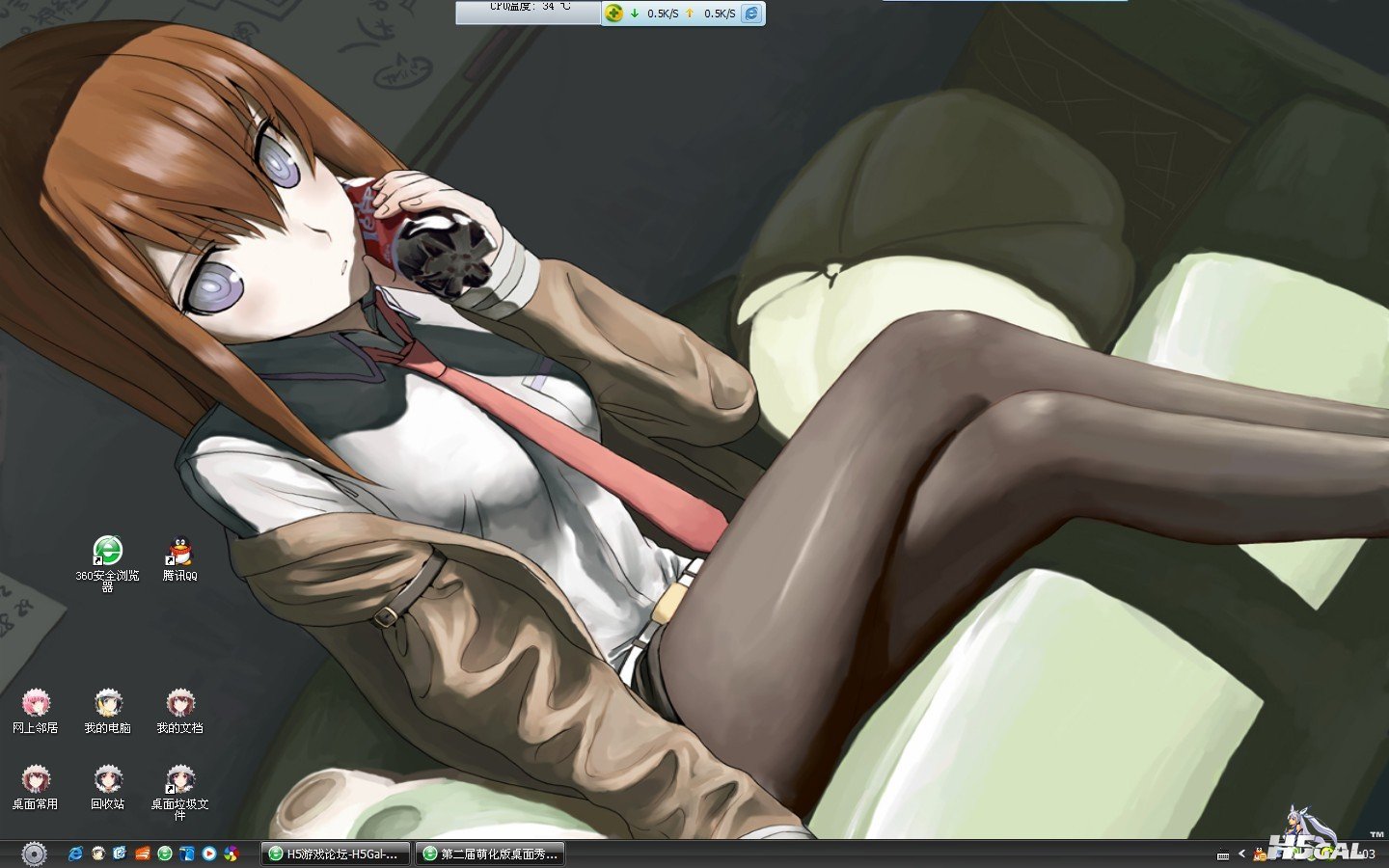Open the 桌面常用 desktop folder

tap(36, 780)
